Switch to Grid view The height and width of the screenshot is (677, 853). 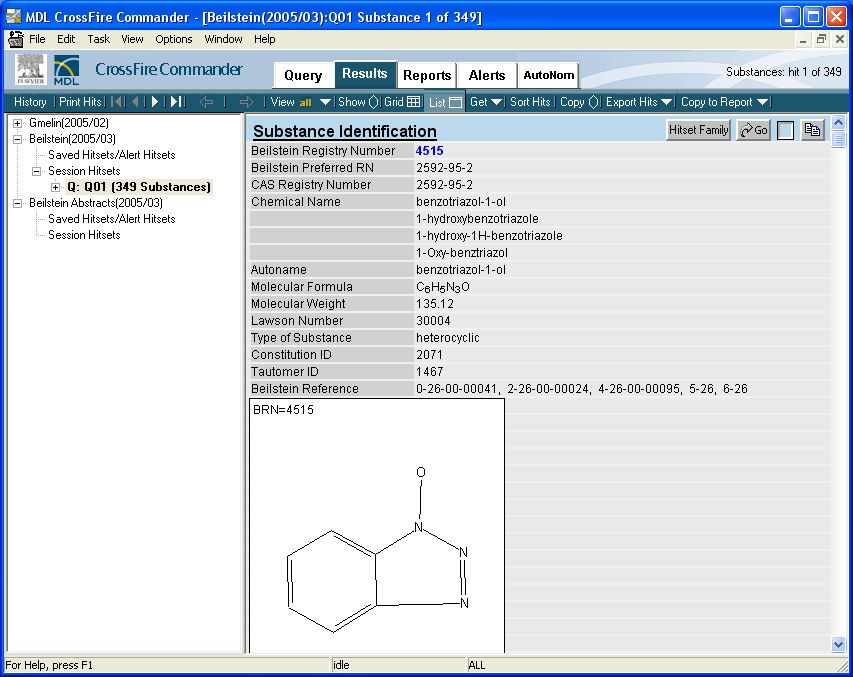pyautogui.click(x=402, y=102)
